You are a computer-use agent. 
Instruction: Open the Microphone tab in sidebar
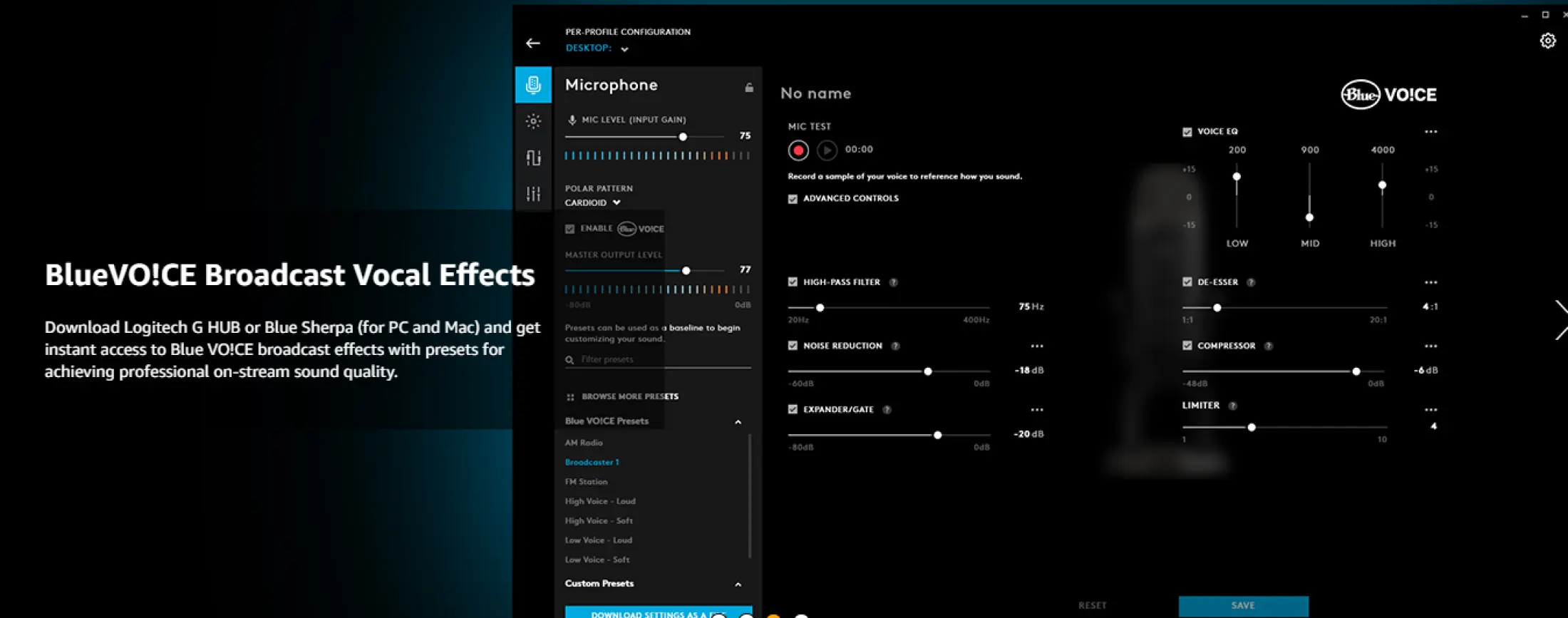pyautogui.click(x=533, y=85)
